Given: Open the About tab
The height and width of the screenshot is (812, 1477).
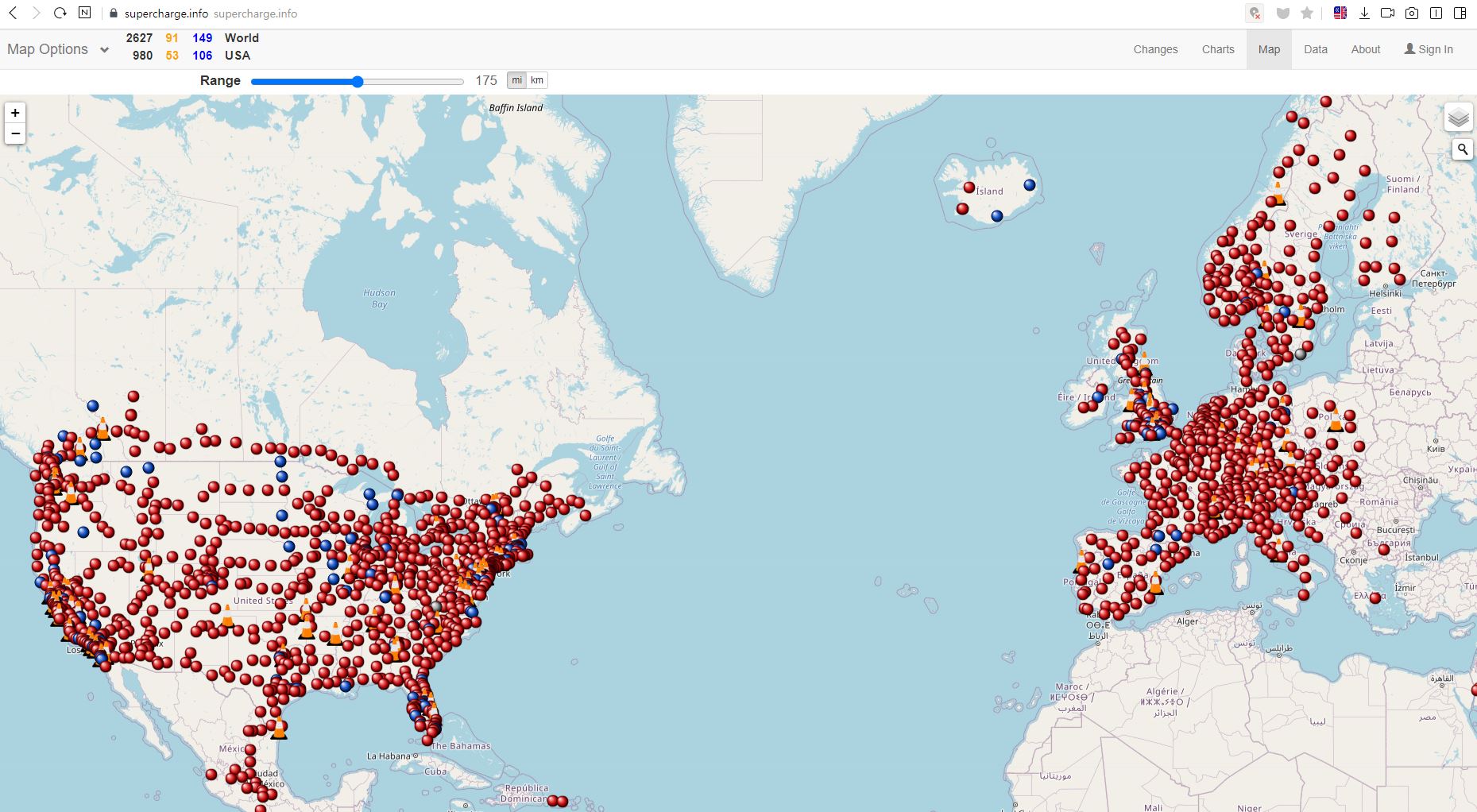Looking at the screenshot, I should (1366, 49).
